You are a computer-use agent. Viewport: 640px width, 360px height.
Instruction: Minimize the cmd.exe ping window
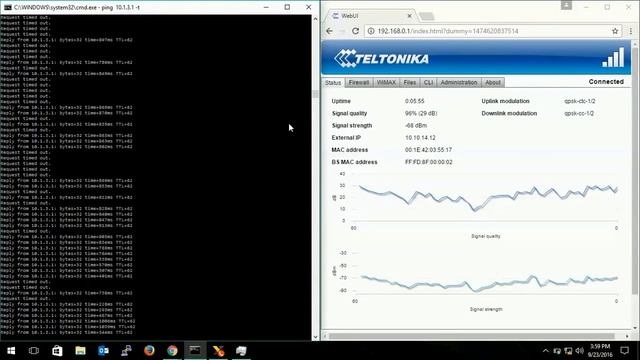(x=266, y=7)
